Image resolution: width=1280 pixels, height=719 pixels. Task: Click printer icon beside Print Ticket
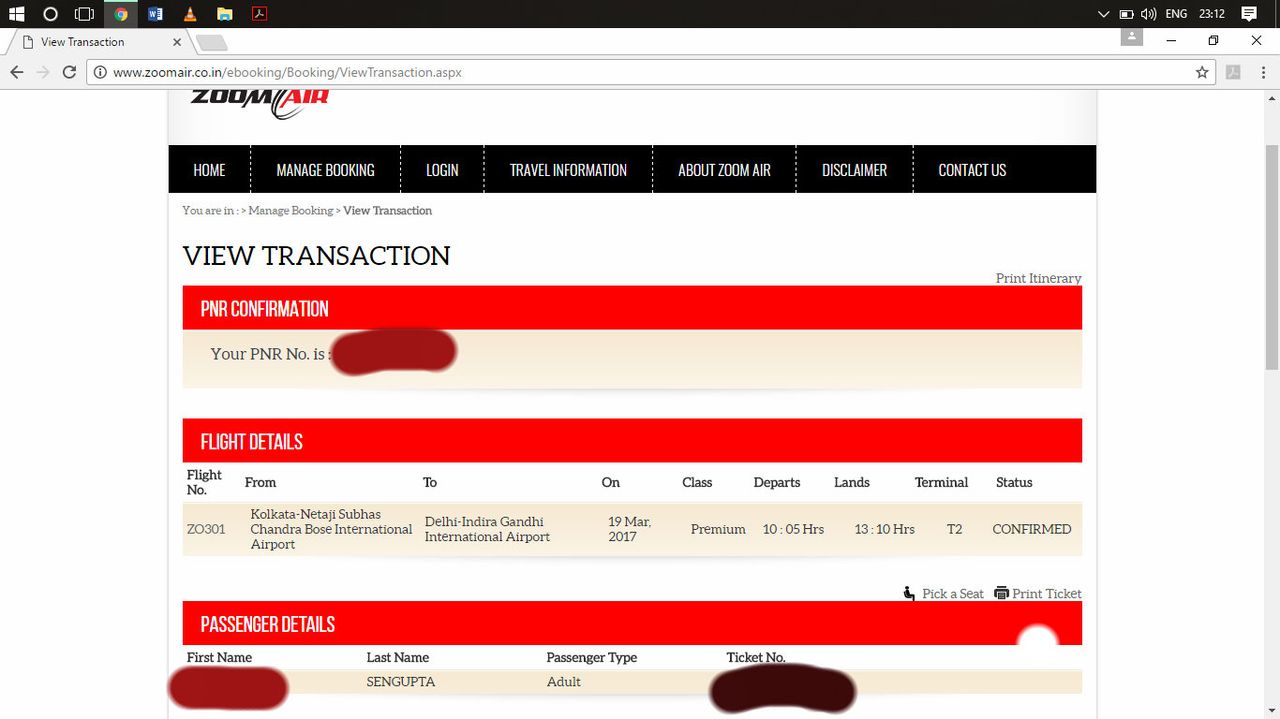coord(1001,594)
